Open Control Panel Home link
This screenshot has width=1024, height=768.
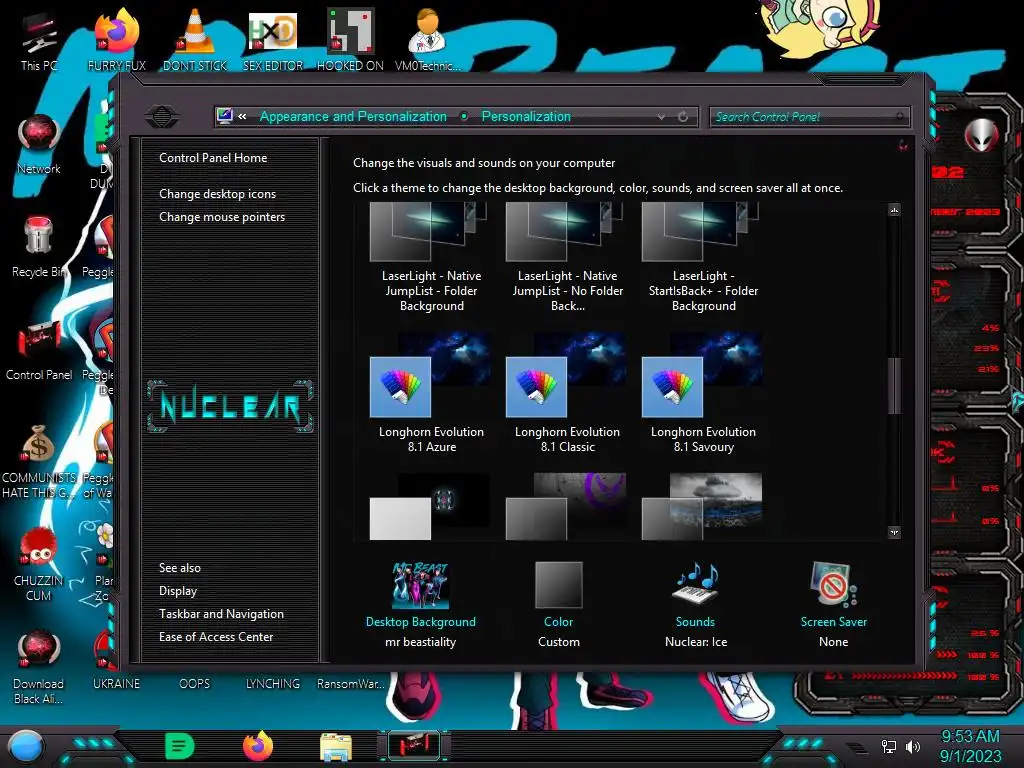213,157
